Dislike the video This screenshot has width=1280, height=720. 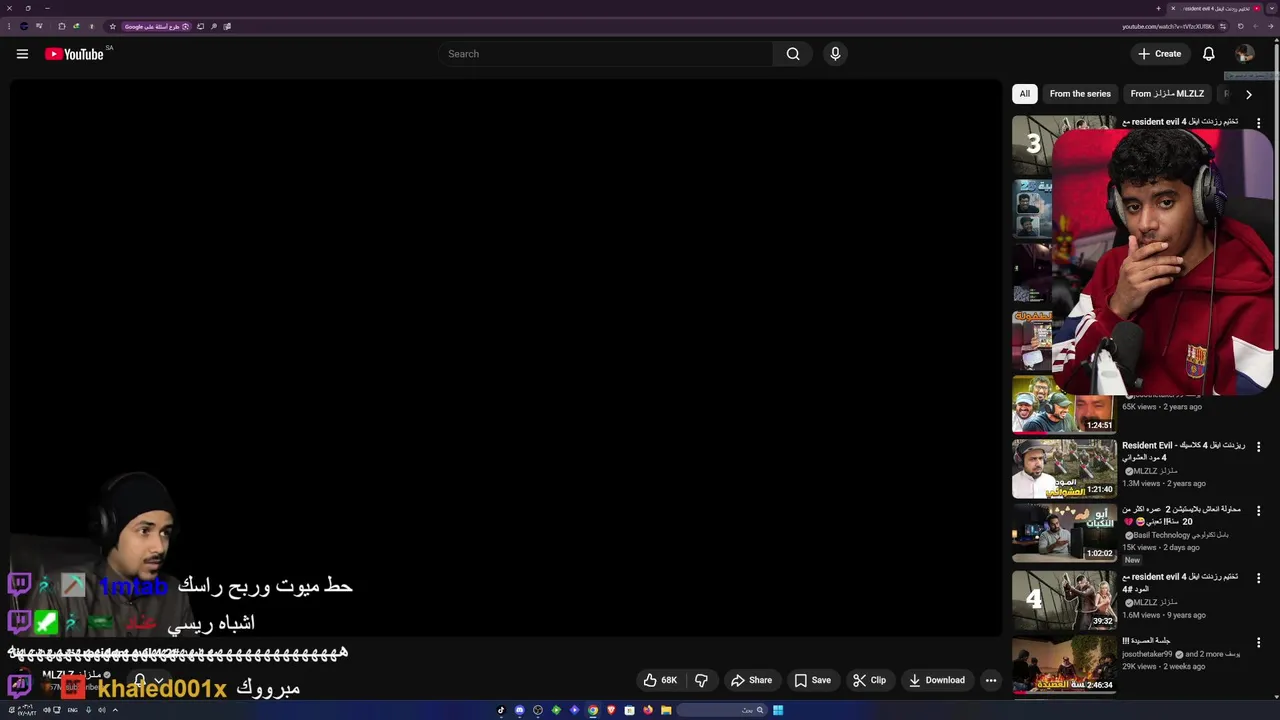(x=701, y=680)
